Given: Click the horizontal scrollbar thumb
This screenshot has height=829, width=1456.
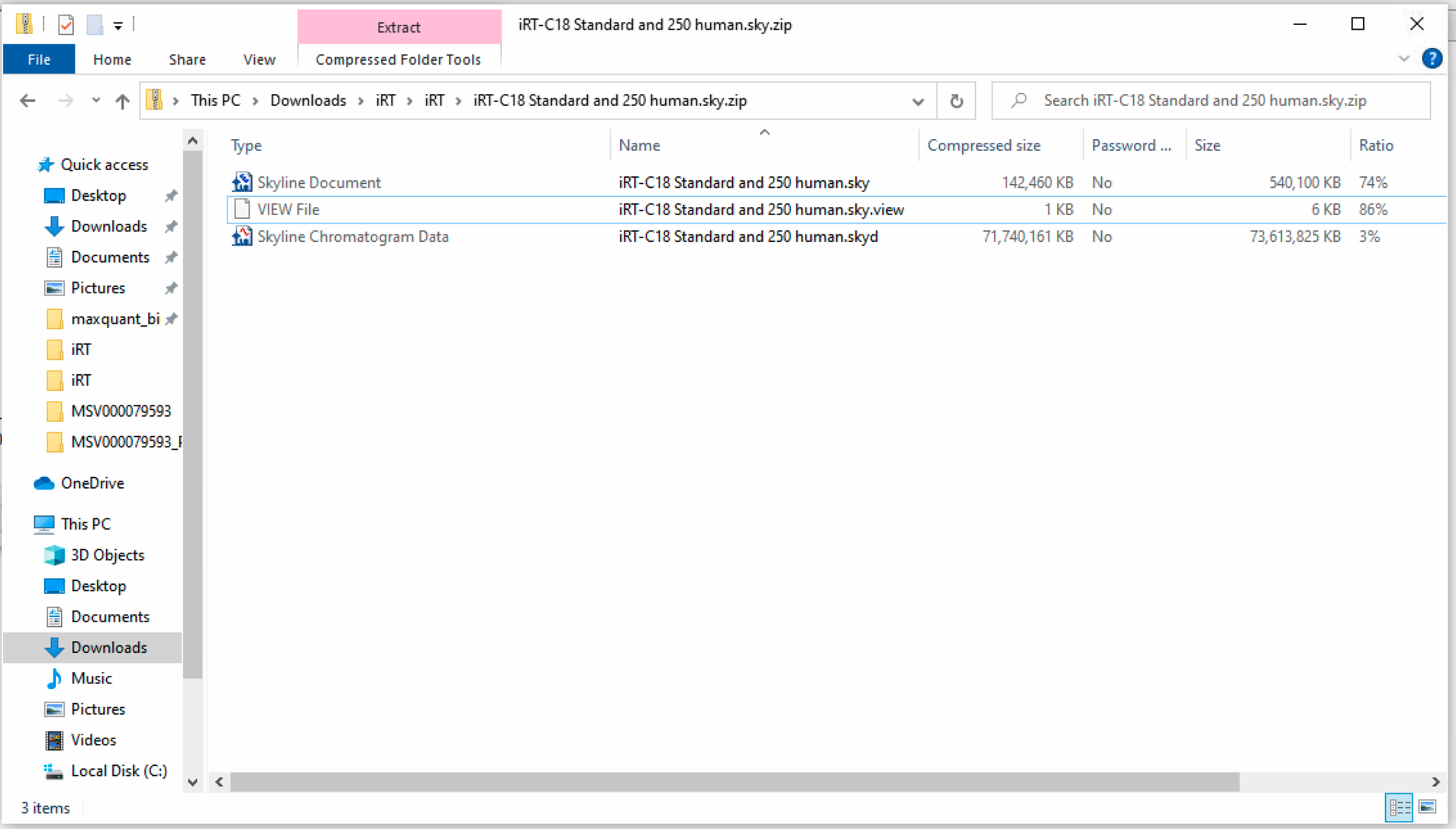Looking at the screenshot, I should click(734, 782).
